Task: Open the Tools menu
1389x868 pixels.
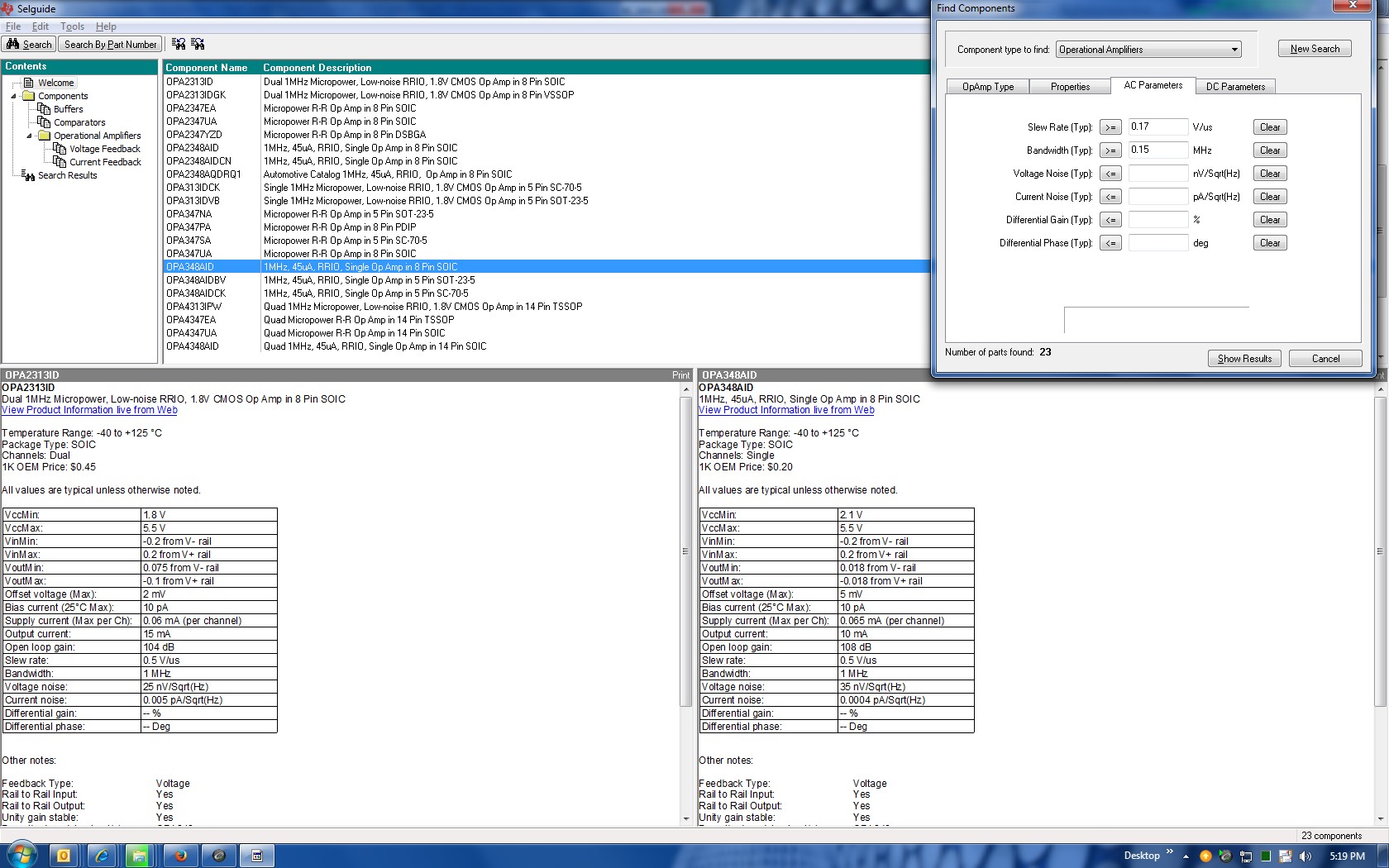Action: pyautogui.click(x=73, y=26)
